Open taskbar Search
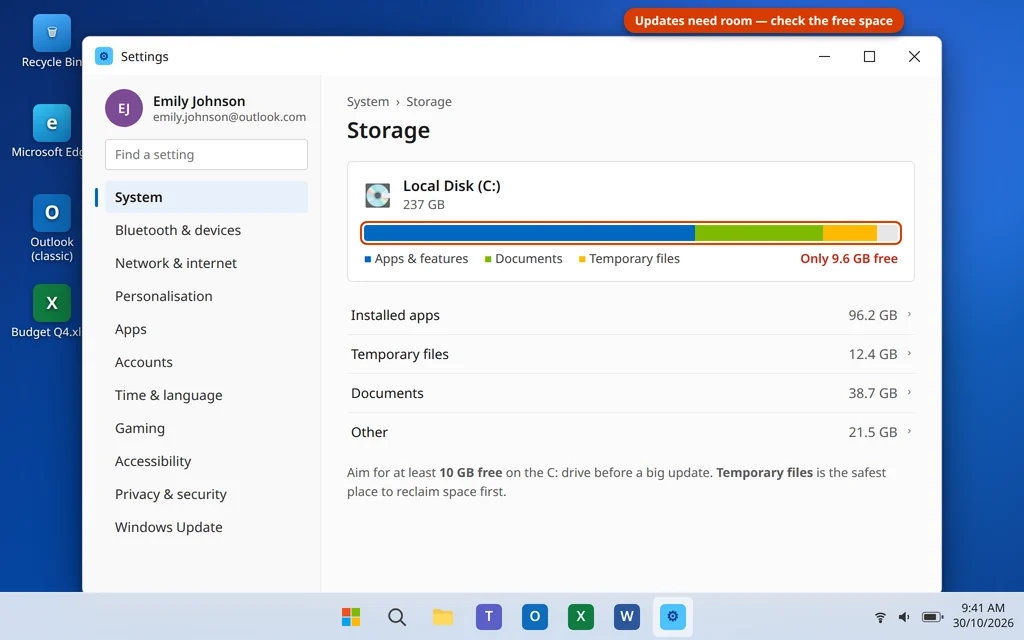1024x640 pixels. tap(396, 616)
